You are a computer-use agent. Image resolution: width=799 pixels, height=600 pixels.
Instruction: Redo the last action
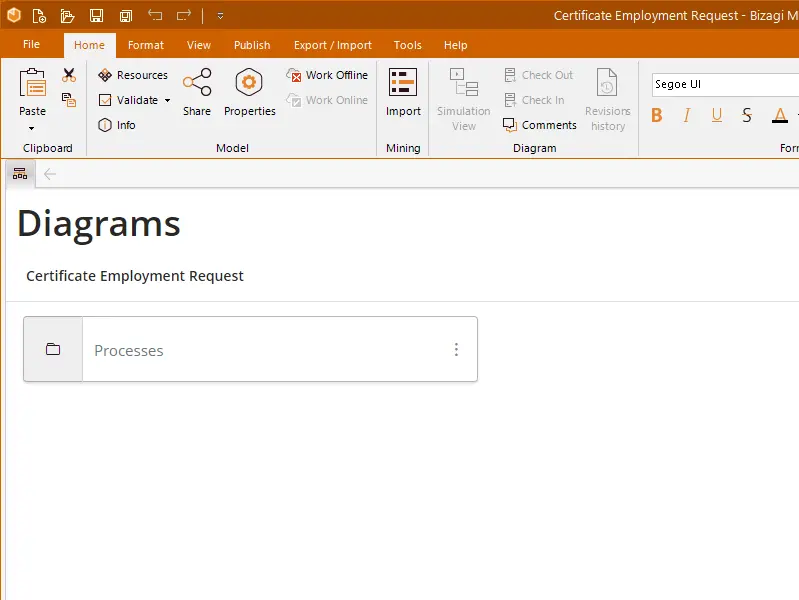(184, 15)
